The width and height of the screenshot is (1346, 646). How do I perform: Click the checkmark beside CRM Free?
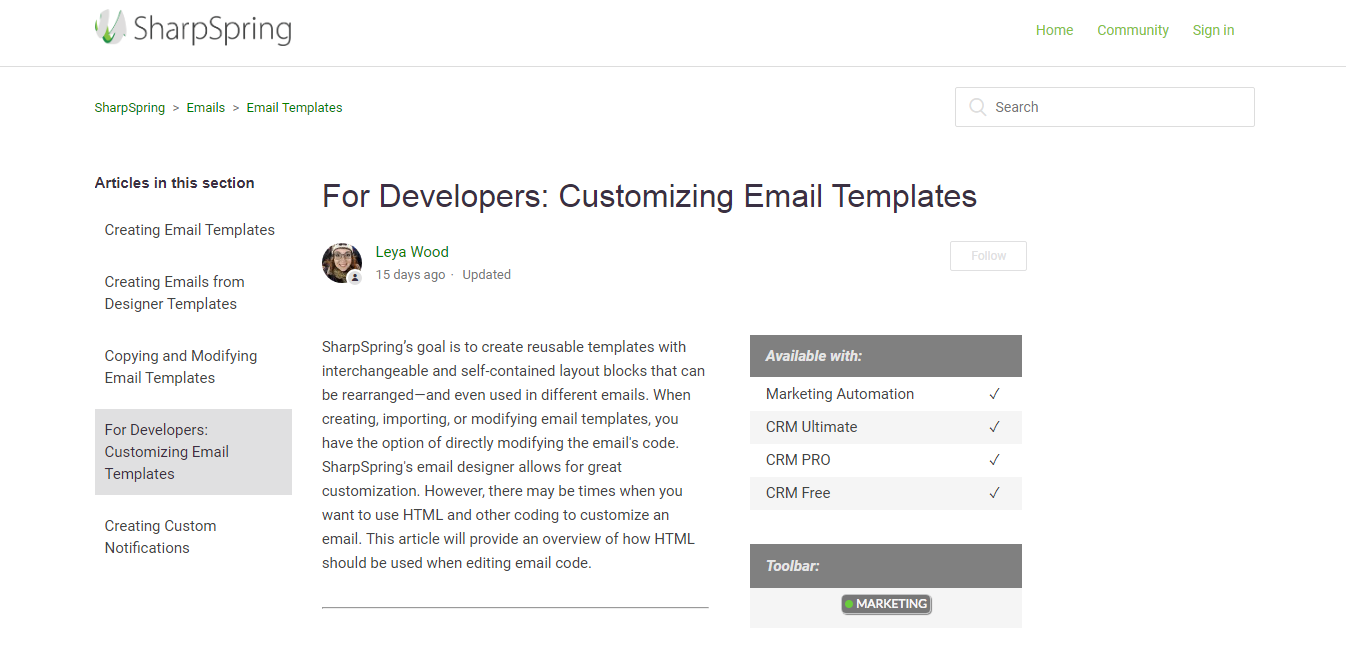[994, 493]
